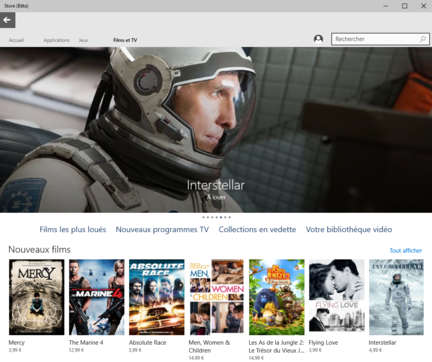Select the first carousel page dot
The width and height of the screenshot is (432, 362).
click(203, 217)
